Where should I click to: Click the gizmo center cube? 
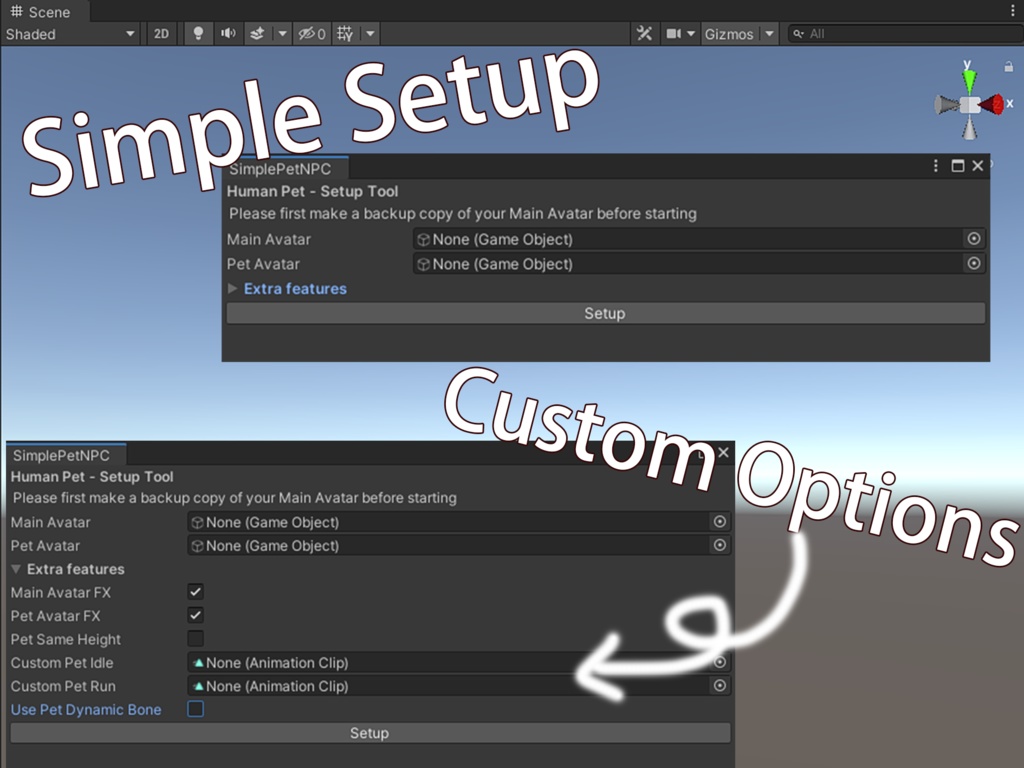click(x=970, y=105)
